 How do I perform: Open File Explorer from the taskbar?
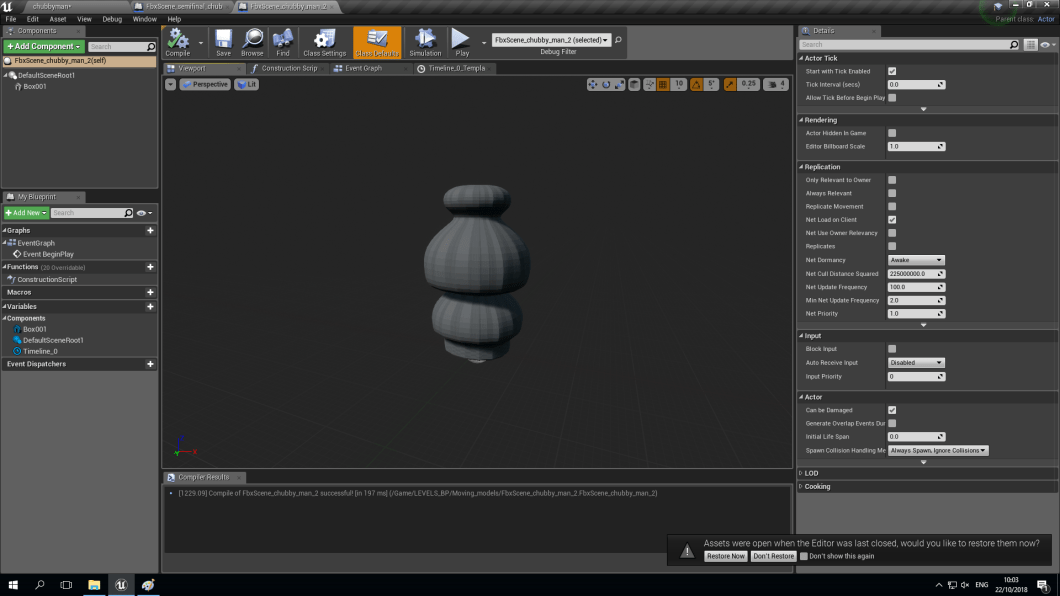(94, 585)
